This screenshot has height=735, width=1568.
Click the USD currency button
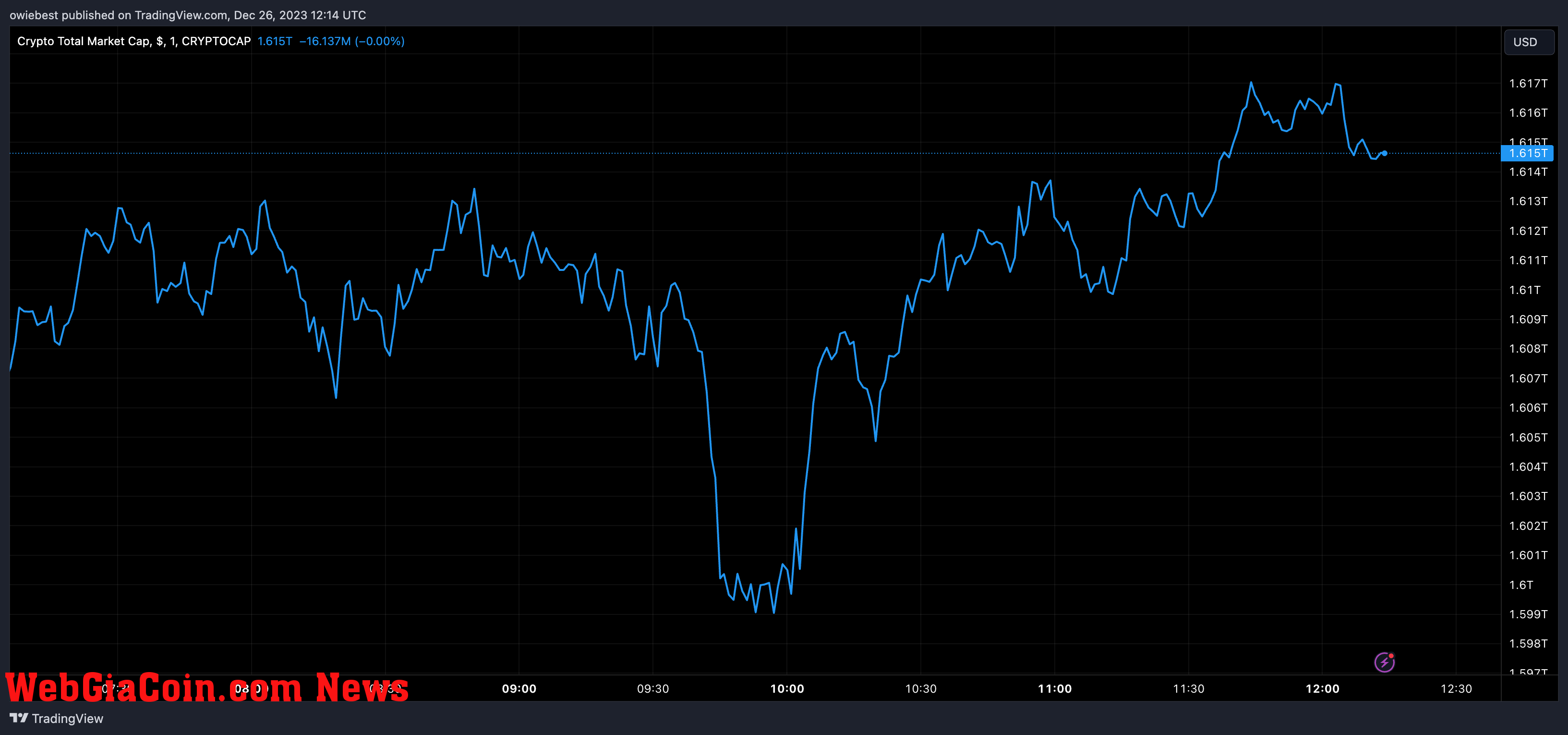pos(1529,42)
